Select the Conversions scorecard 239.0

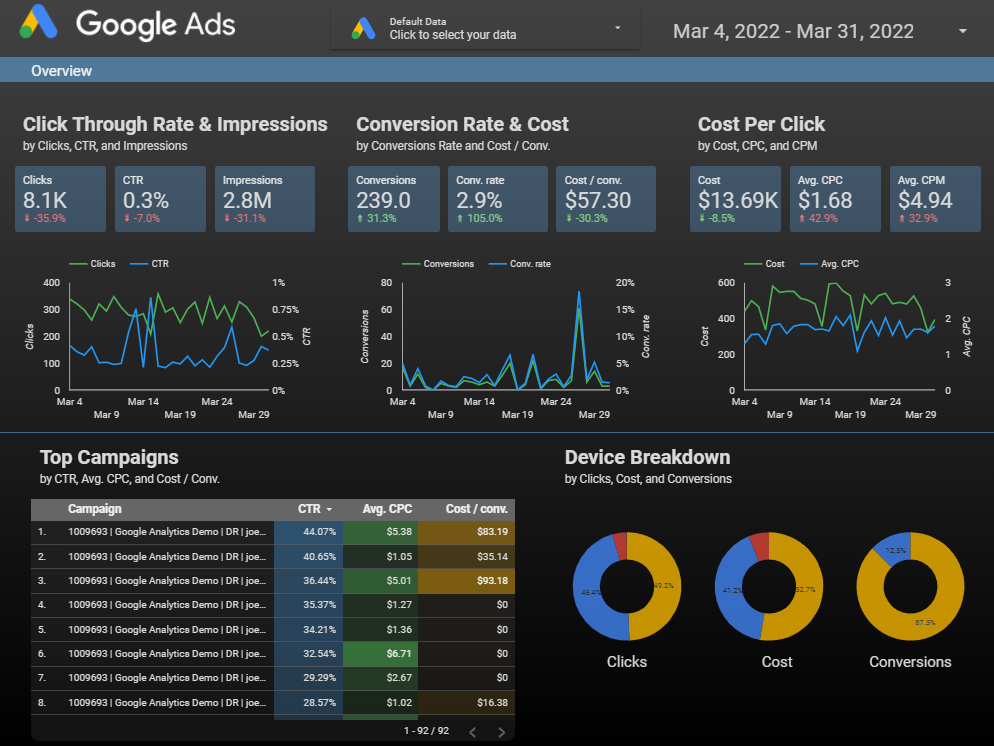click(x=394, y=199)
